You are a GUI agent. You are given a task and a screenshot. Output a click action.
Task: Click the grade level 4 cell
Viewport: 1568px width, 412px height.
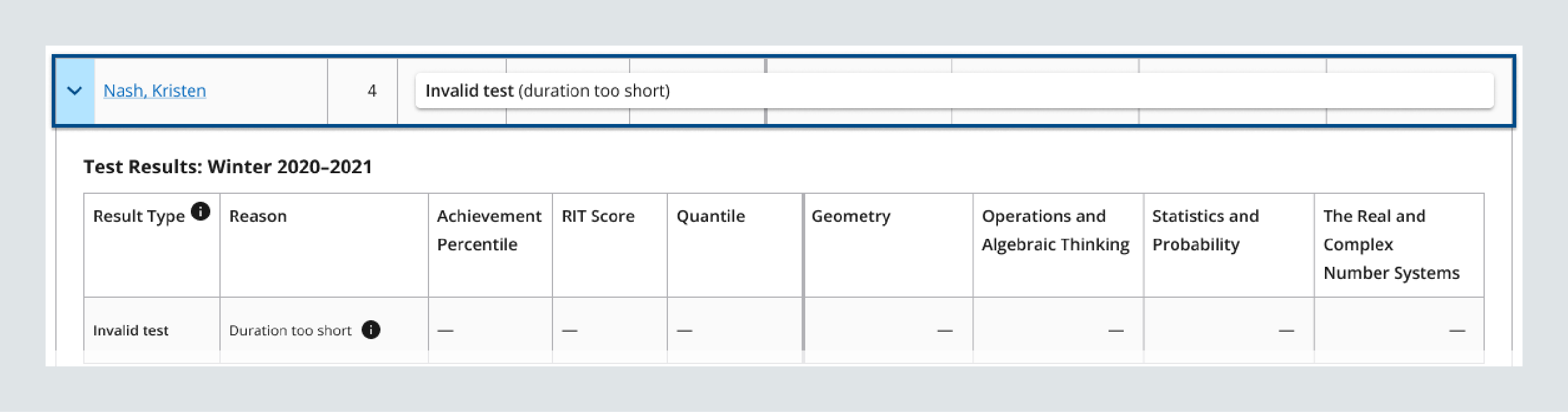click(373, 90)
